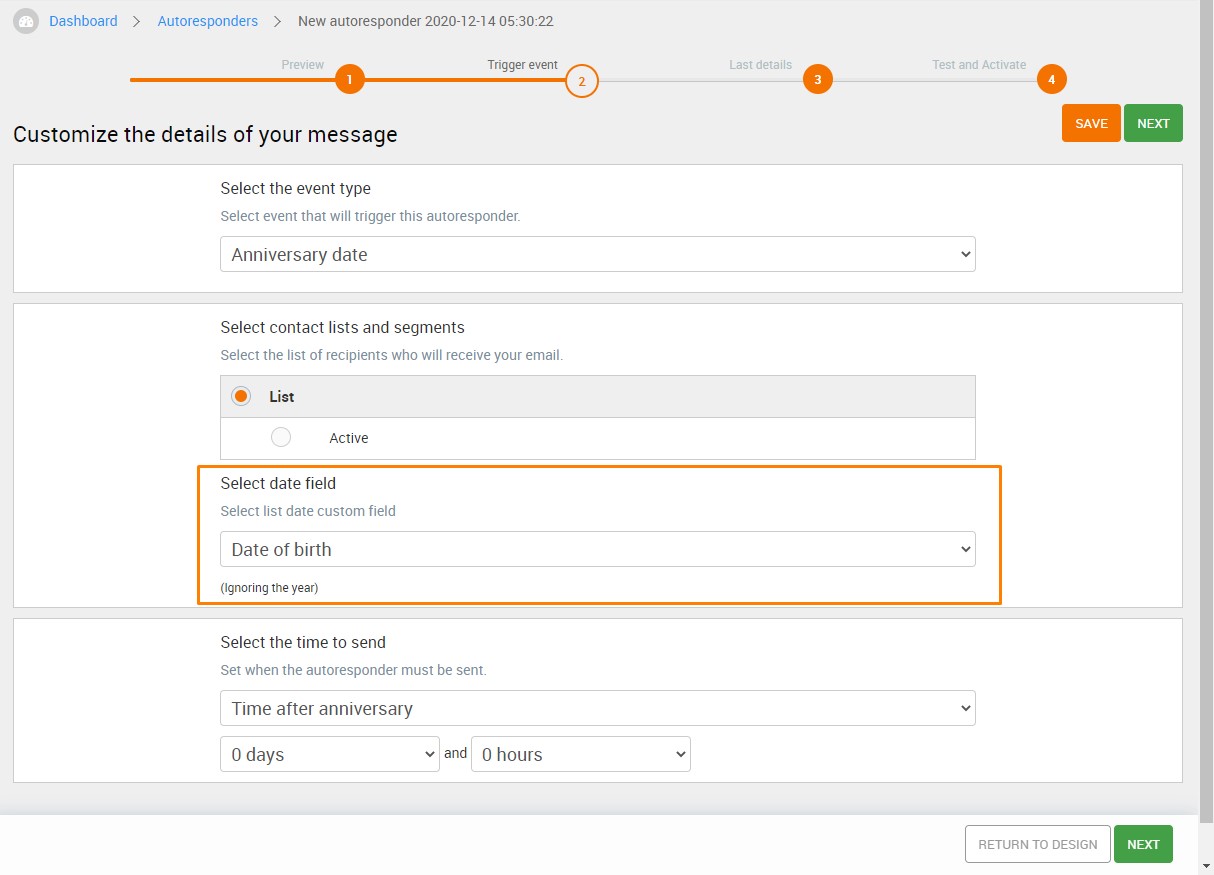The width and height of the screenshot is (1214, 875).
Task: Open the Date of birth dropdown
Action: [597, 549]
